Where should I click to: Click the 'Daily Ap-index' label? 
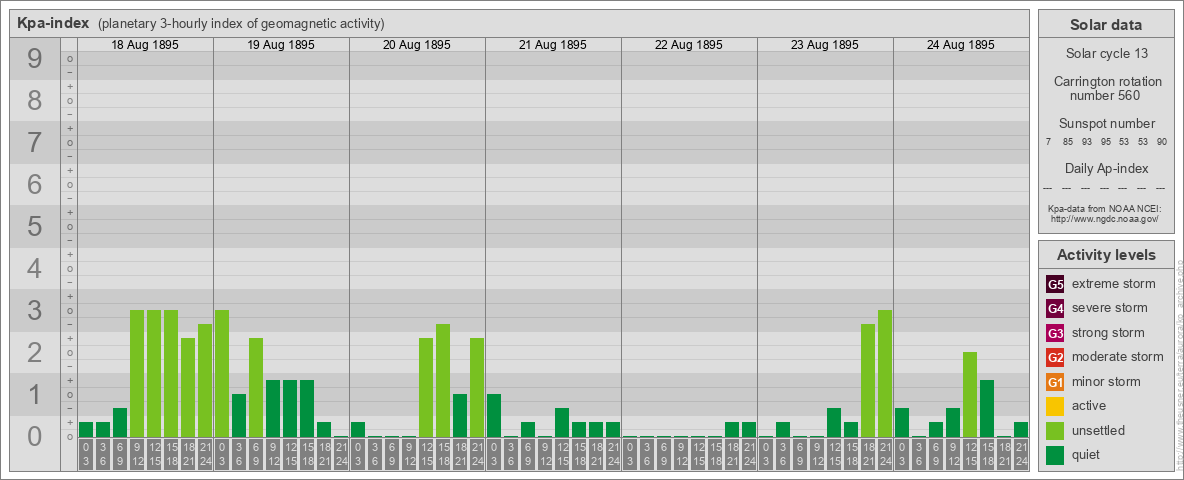(1107, 168)
